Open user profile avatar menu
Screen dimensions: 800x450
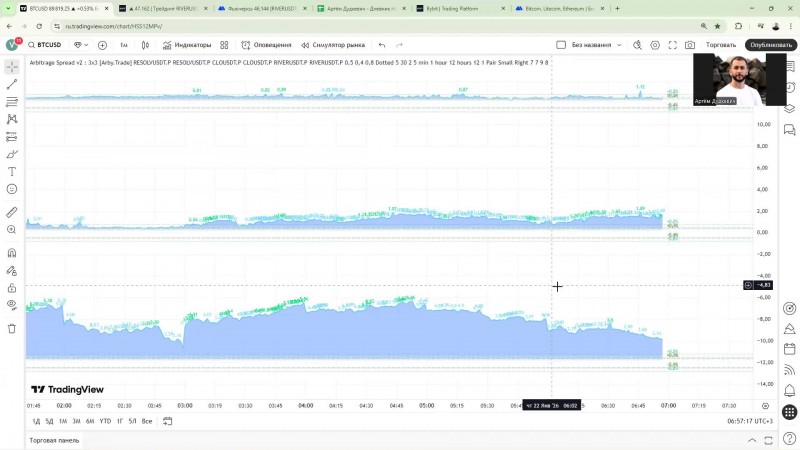[x=12, y=45]
